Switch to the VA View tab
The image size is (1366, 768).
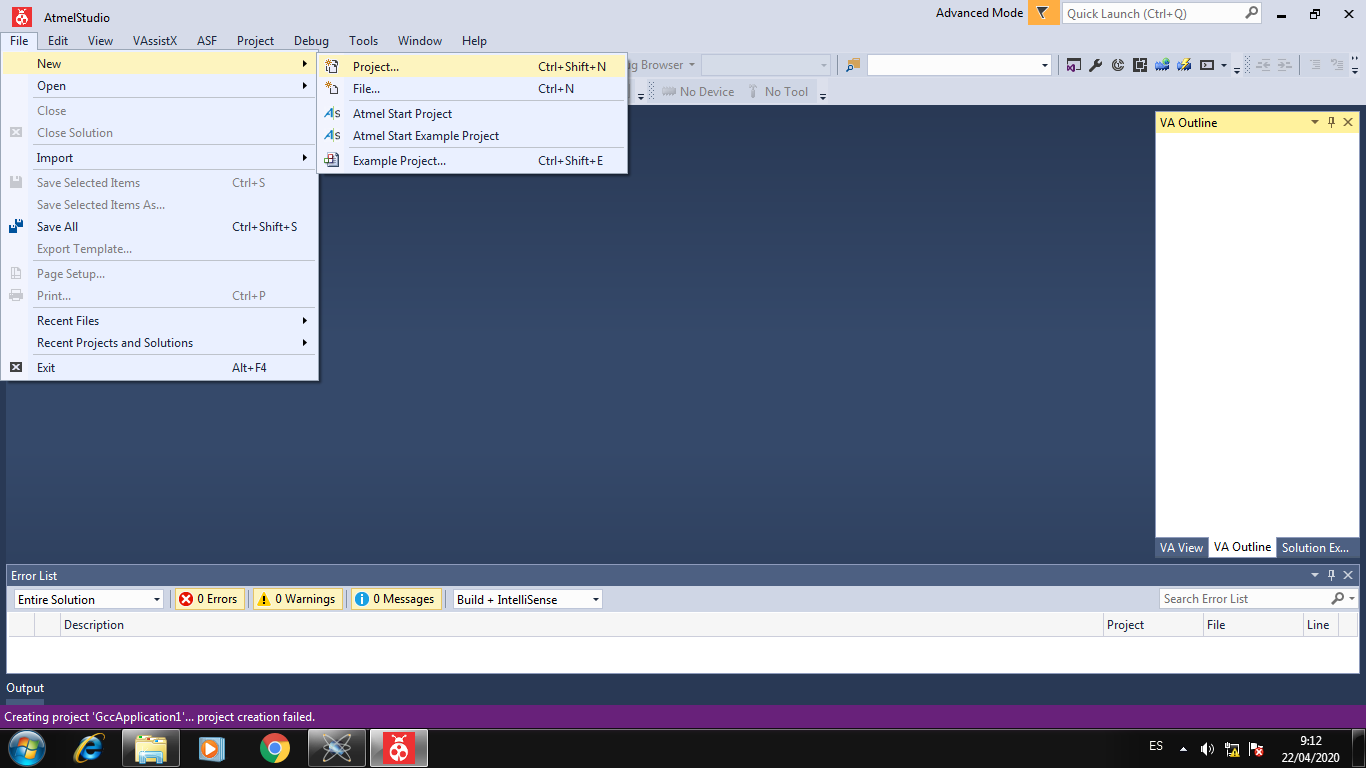1181,548
